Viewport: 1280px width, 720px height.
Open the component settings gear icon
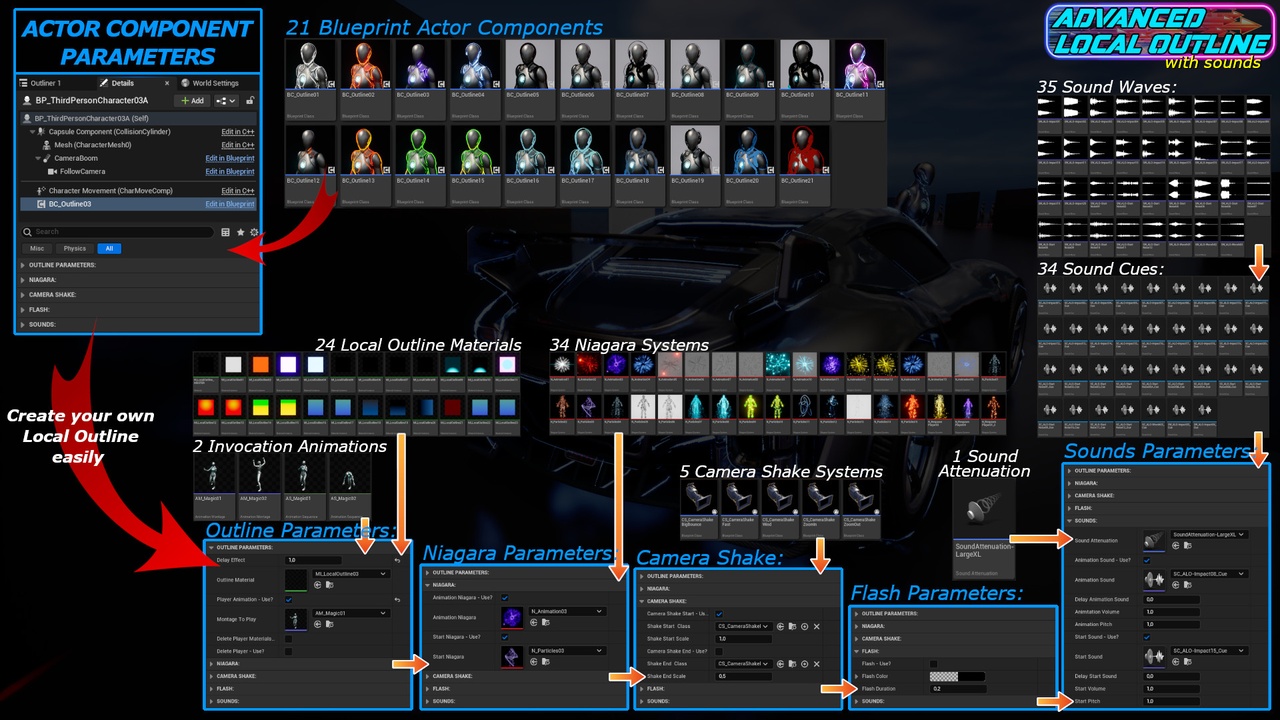tap(254, 232)
